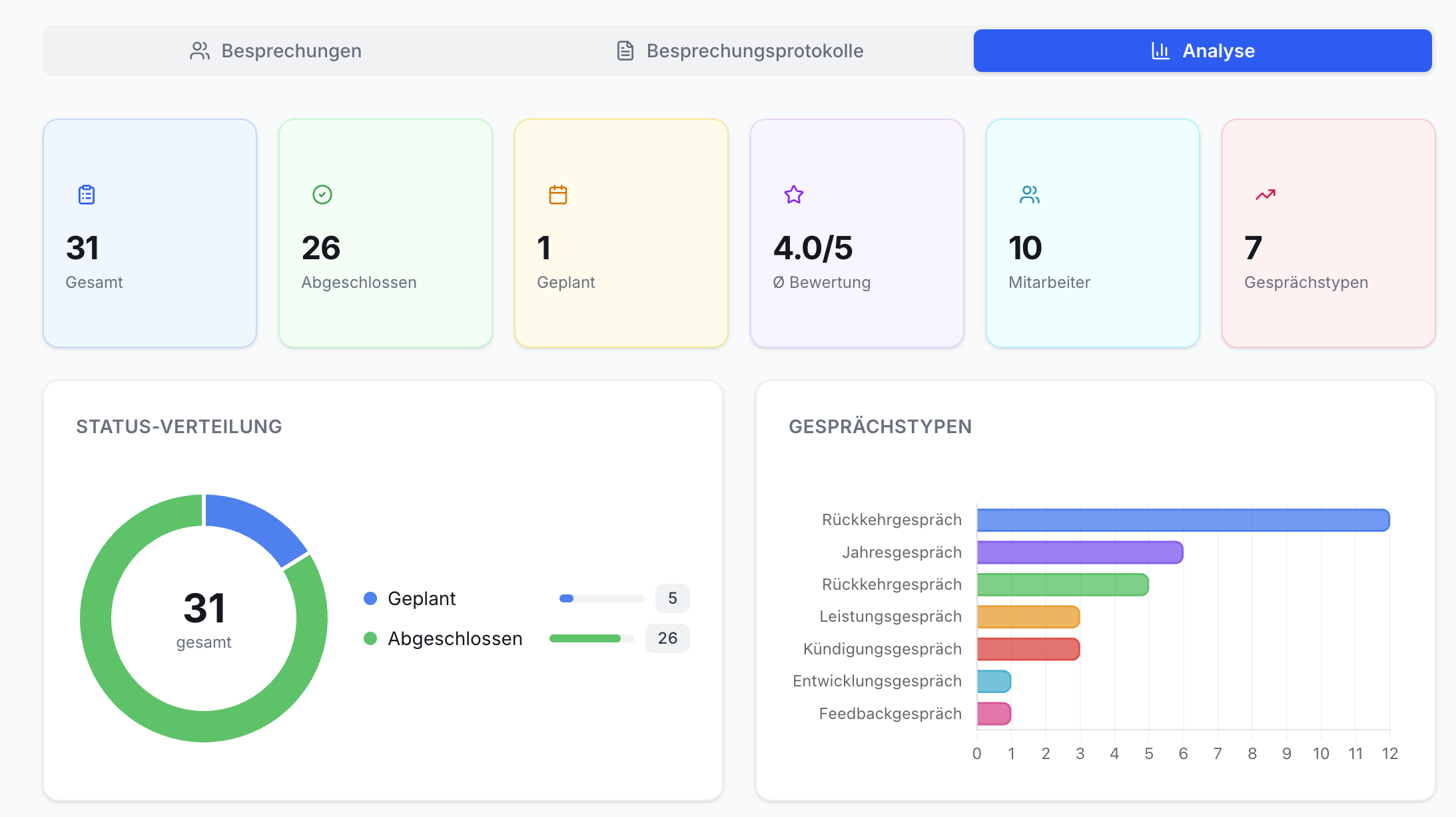The width and height of the screenshot is (1456, 817).
Task: Click the 'Jahresgespräch' axis label
Action: pyautogui.click(x=902, y=552)
